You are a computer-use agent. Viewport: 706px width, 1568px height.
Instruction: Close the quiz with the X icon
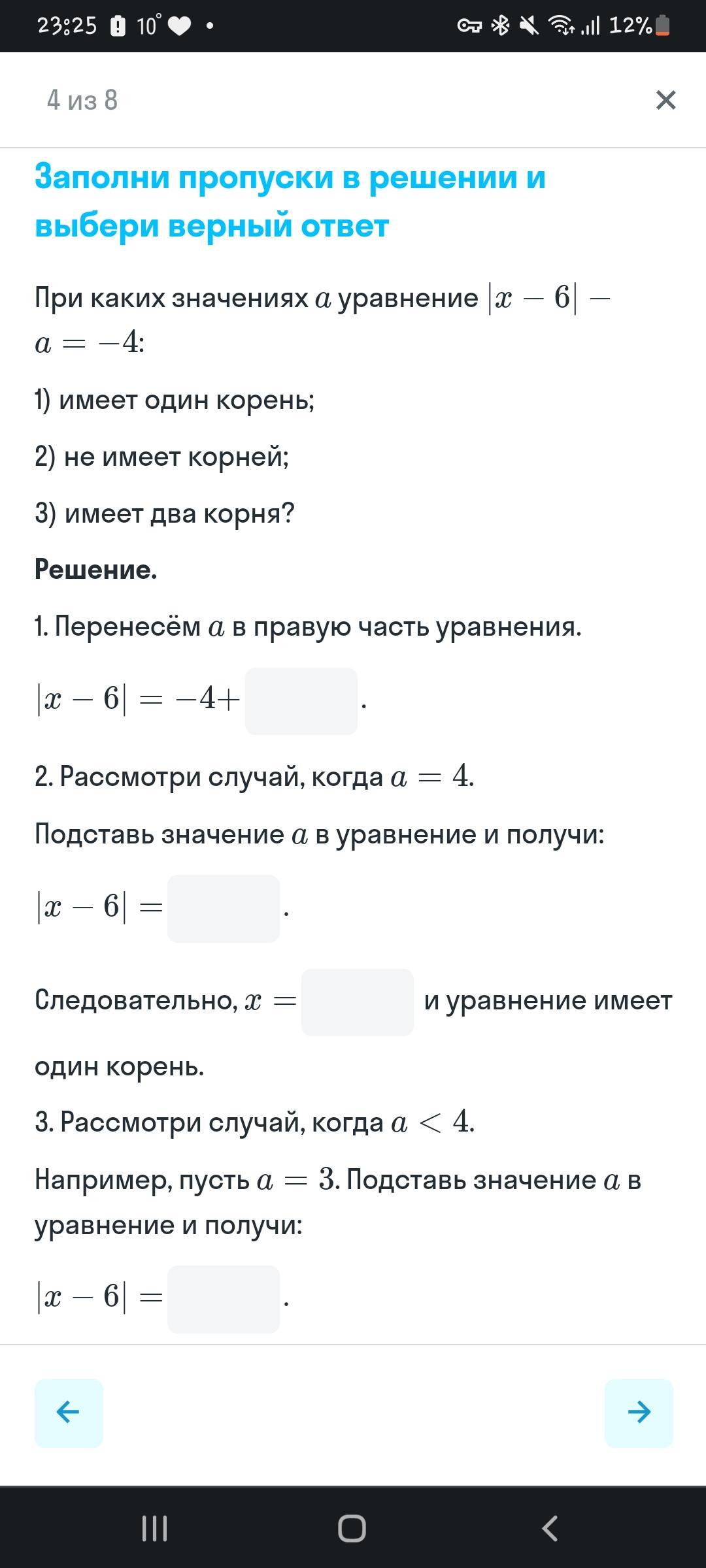[x=665, y=100]
